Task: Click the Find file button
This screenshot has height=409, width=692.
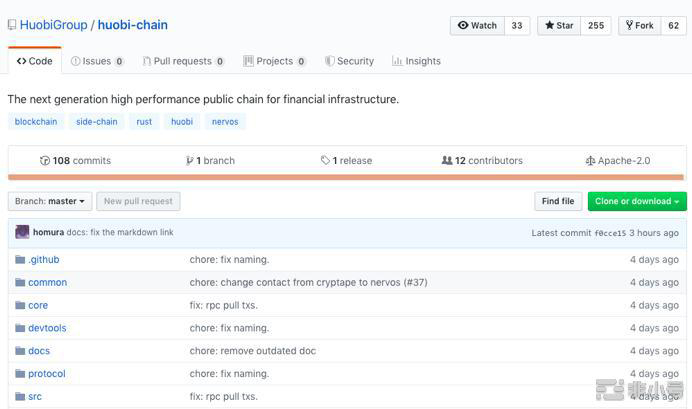Action: 558,201
